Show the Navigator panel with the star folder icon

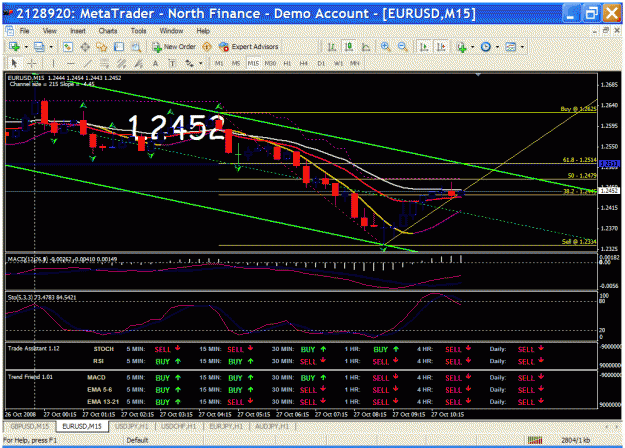[102, 47]
